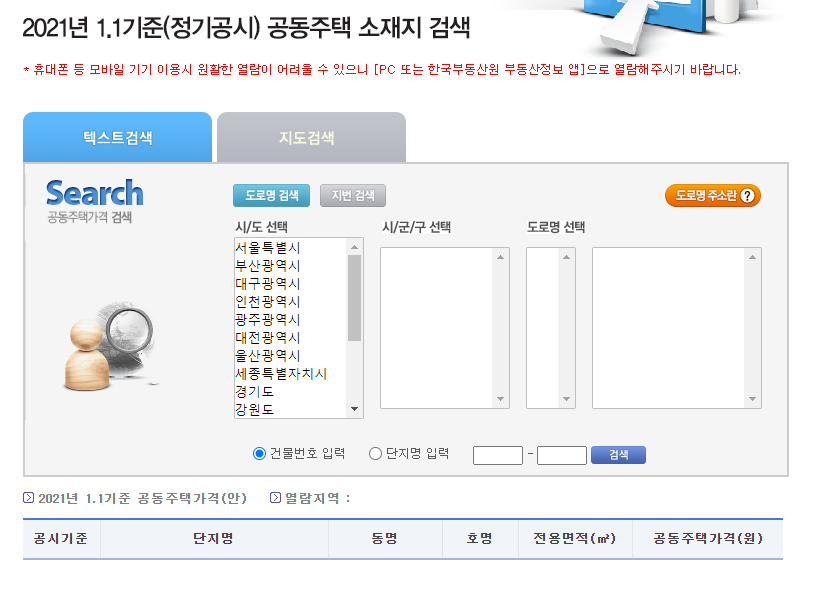The height and width of the screenshot is (597, 813).
Task: Open the 도로명주소란 help button
Action: point(713,196)
